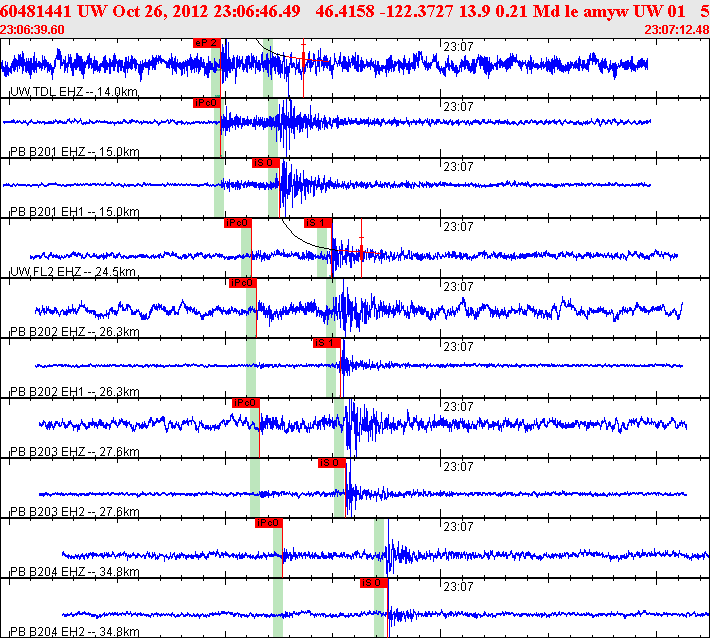
Task: Click the 23:07 minute label on B203 EH2
Action: coord(458,467)
